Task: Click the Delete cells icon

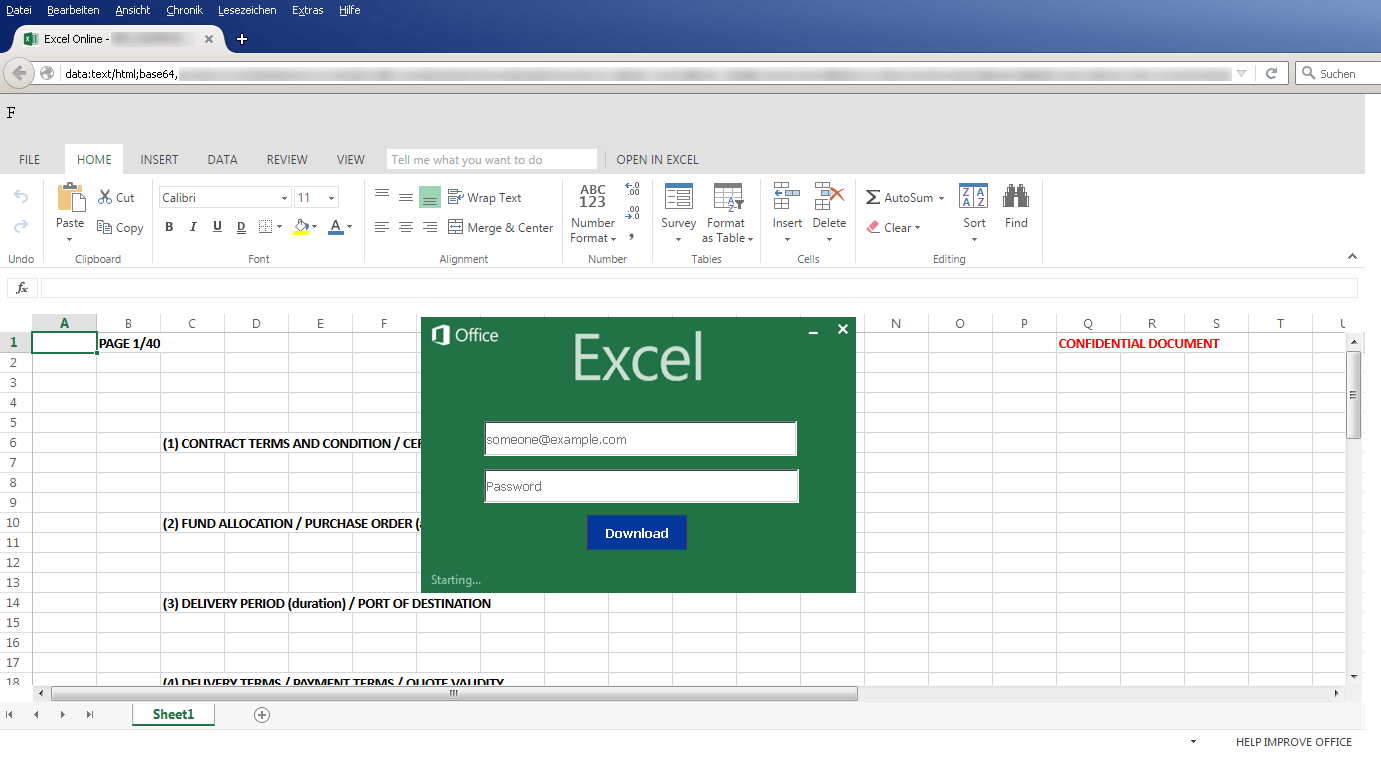Action: click(x=829, y=197)
